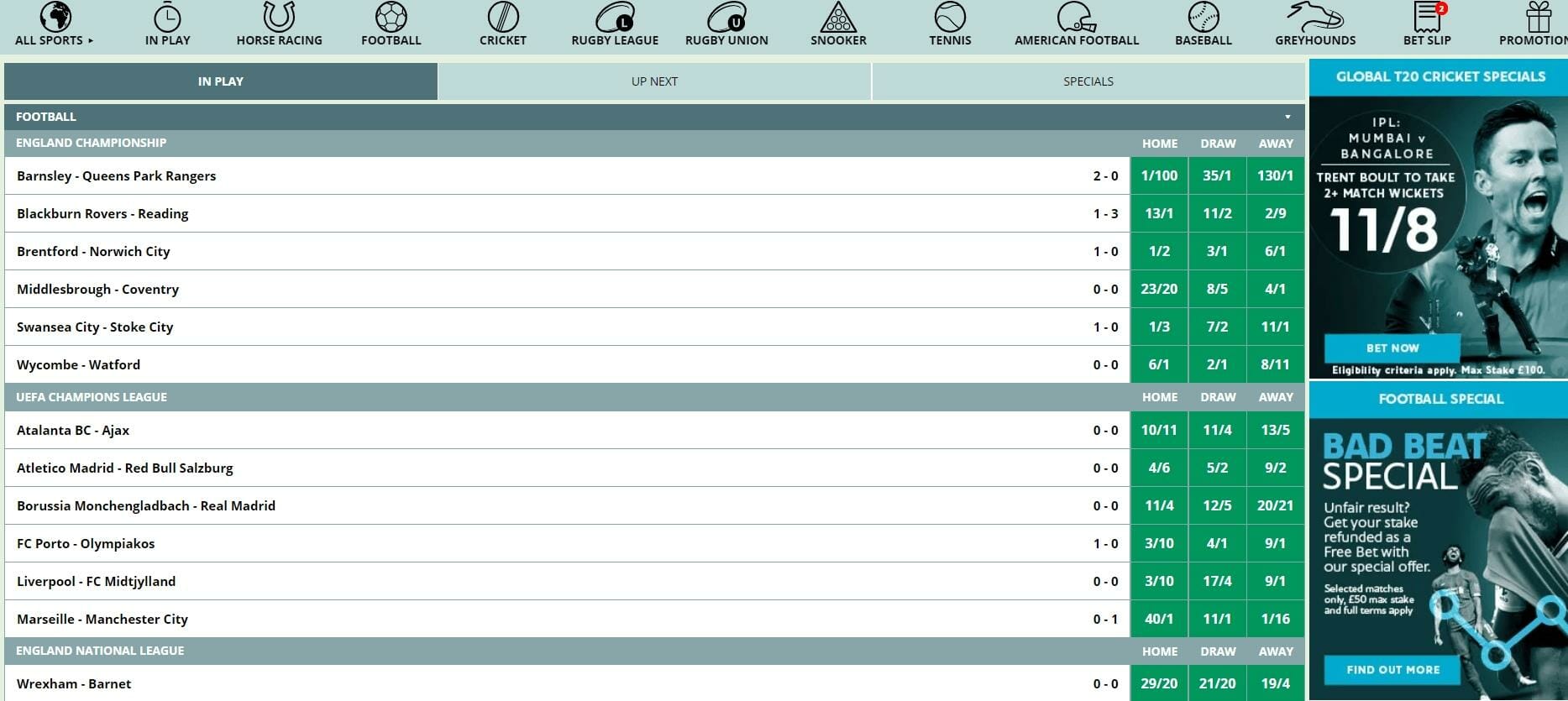Pick Stoke City away at 11/1
The width and height of the screenshot is (1568, 701).
click(1275, 327)
